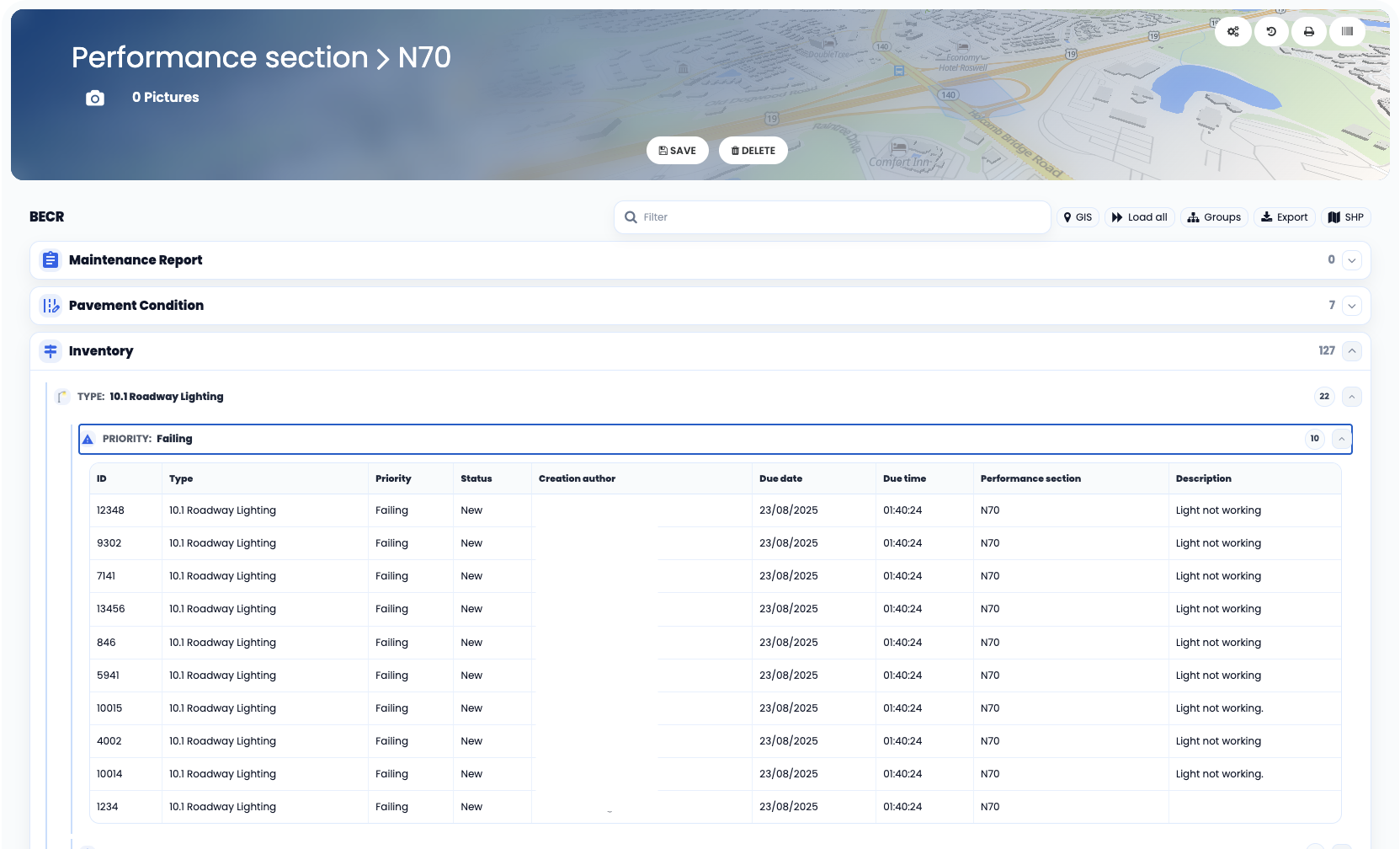Expand the Pavement Condition section
Viewport: 1400px width, 849px height.
(x=1352, y=306)
